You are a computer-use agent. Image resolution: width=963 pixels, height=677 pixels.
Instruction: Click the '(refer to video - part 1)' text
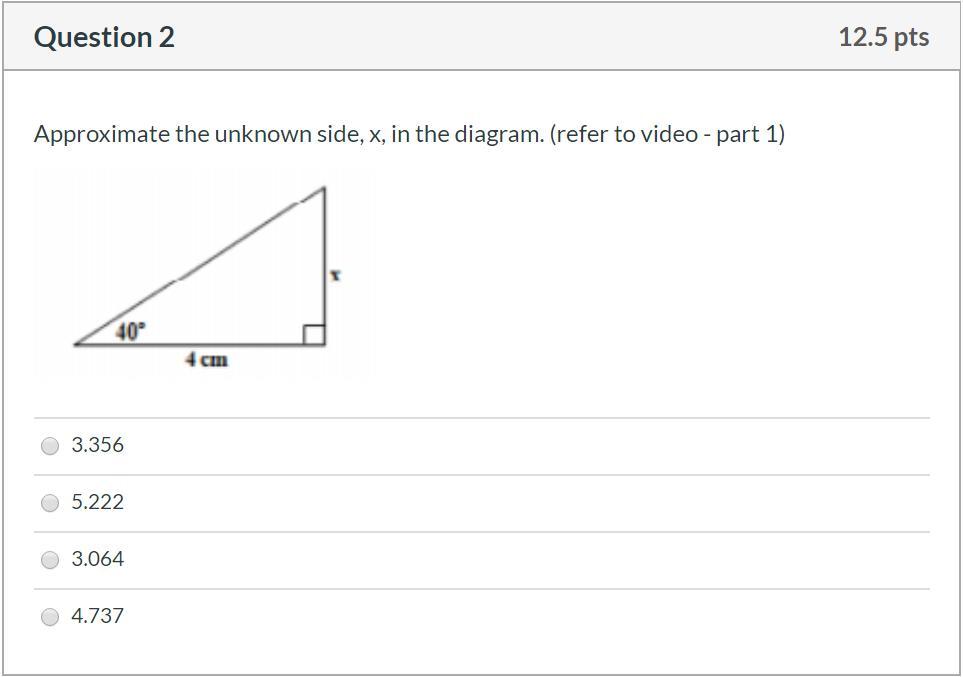pyautogui.click(x=667, y=134)
